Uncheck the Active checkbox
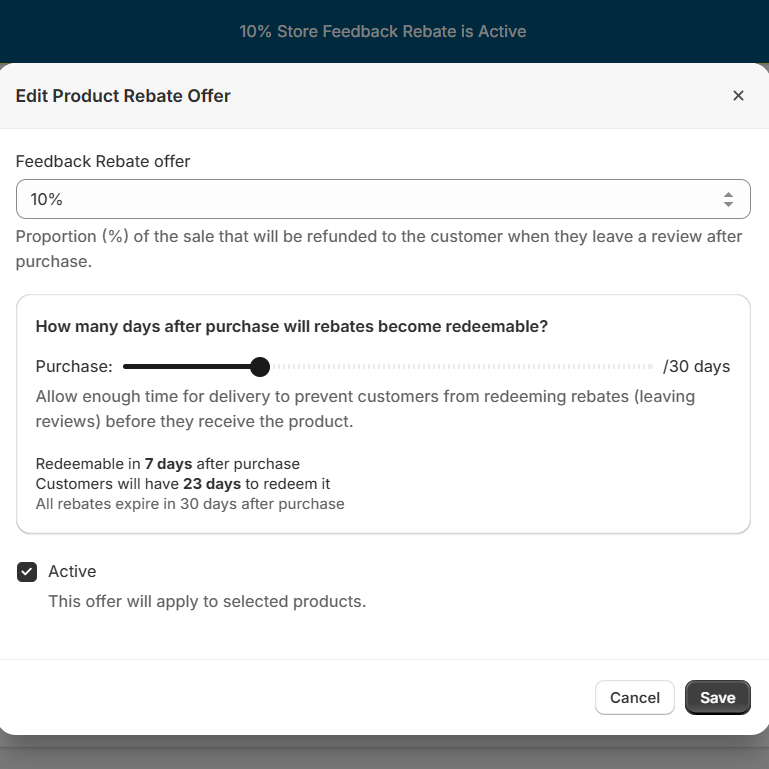 [x=27, y=572]
